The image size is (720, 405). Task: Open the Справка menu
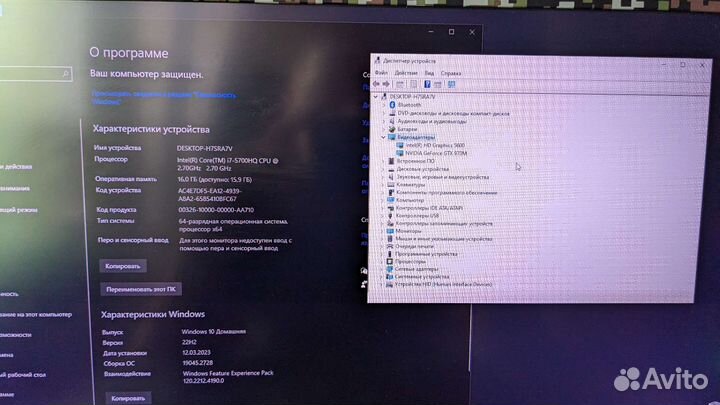[x=451, y=73]
